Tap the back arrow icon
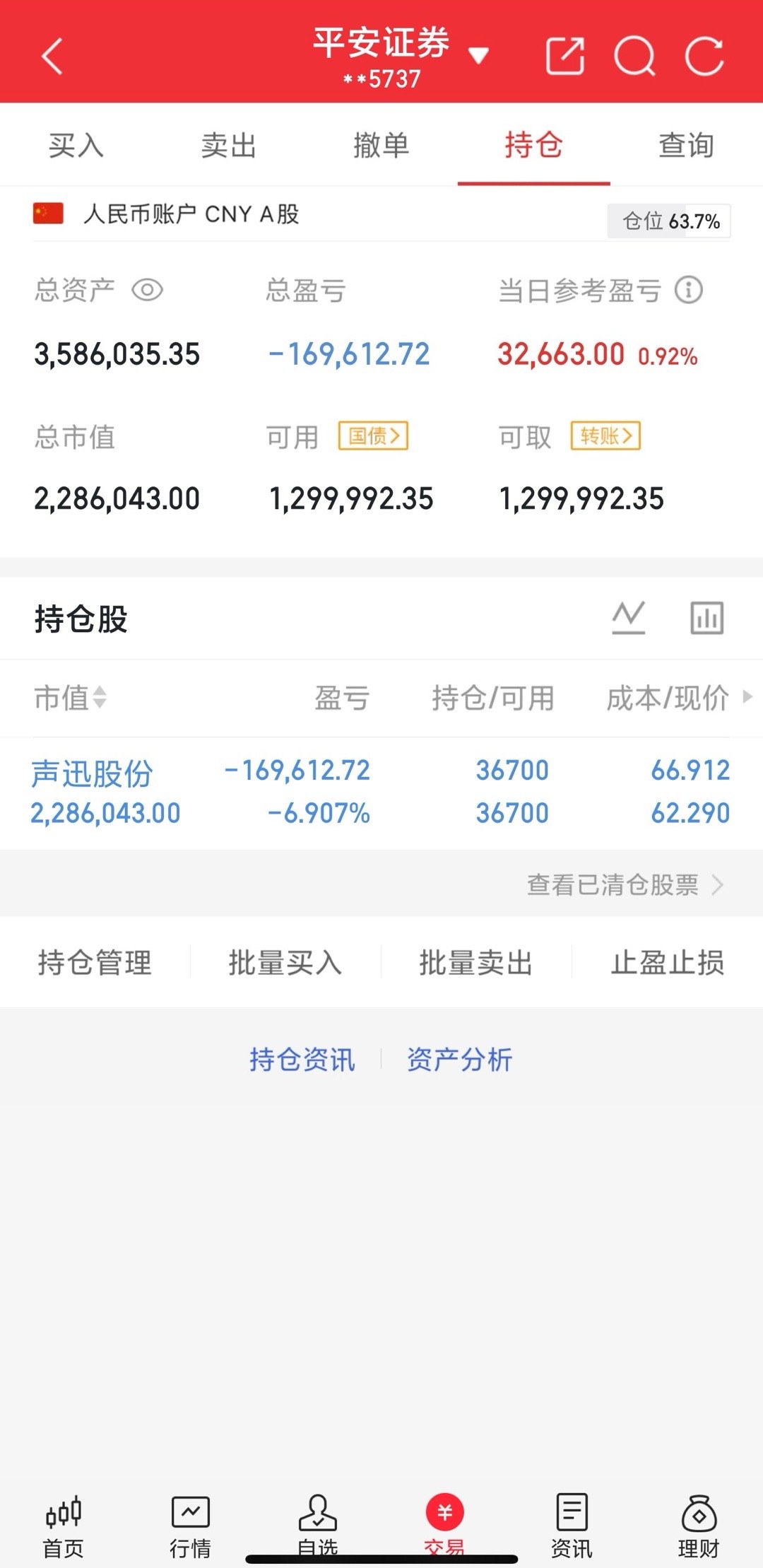The height and width of the screenshot is (1568, 763). pos(53,57)
